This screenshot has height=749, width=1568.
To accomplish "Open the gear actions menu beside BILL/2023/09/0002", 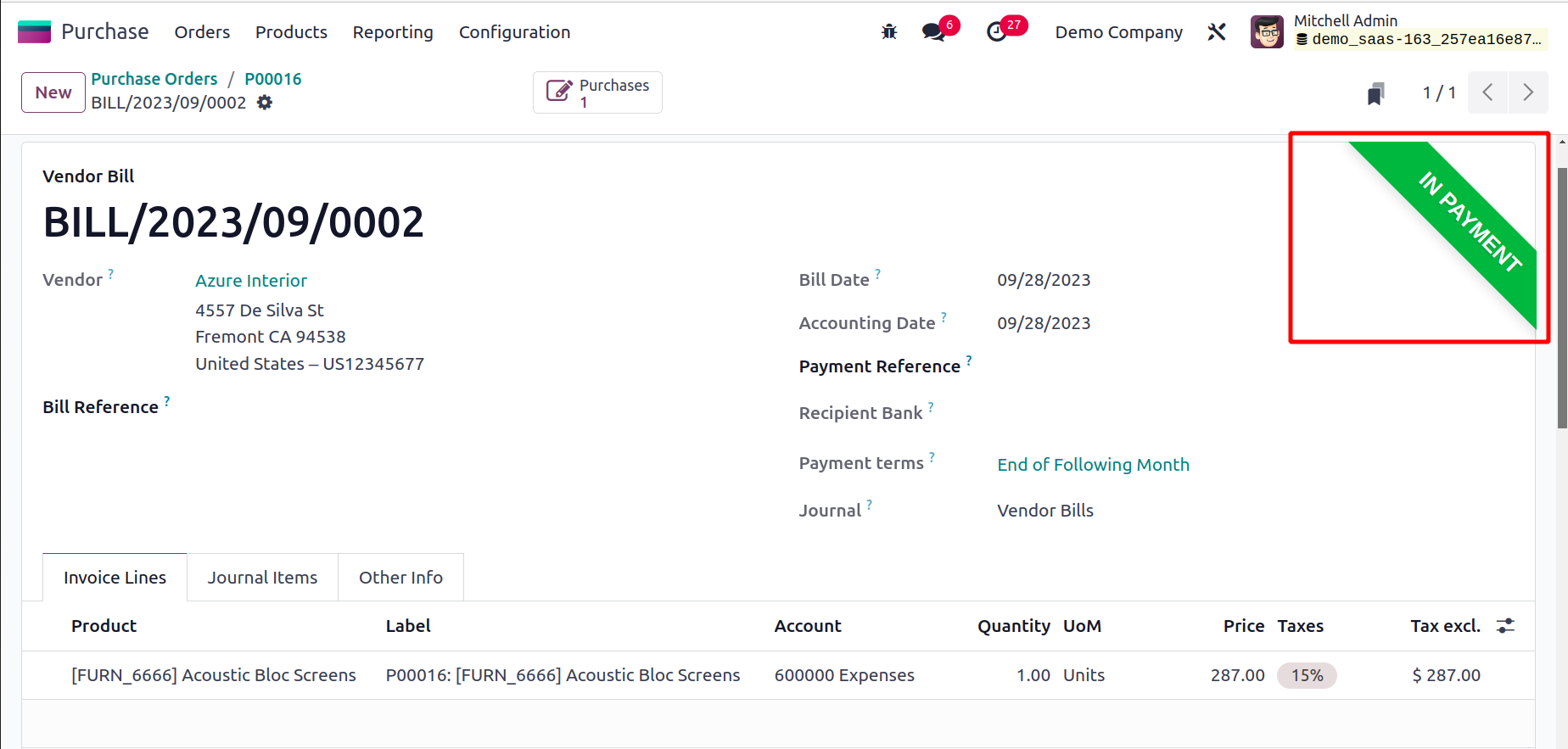I will point(265,103).
